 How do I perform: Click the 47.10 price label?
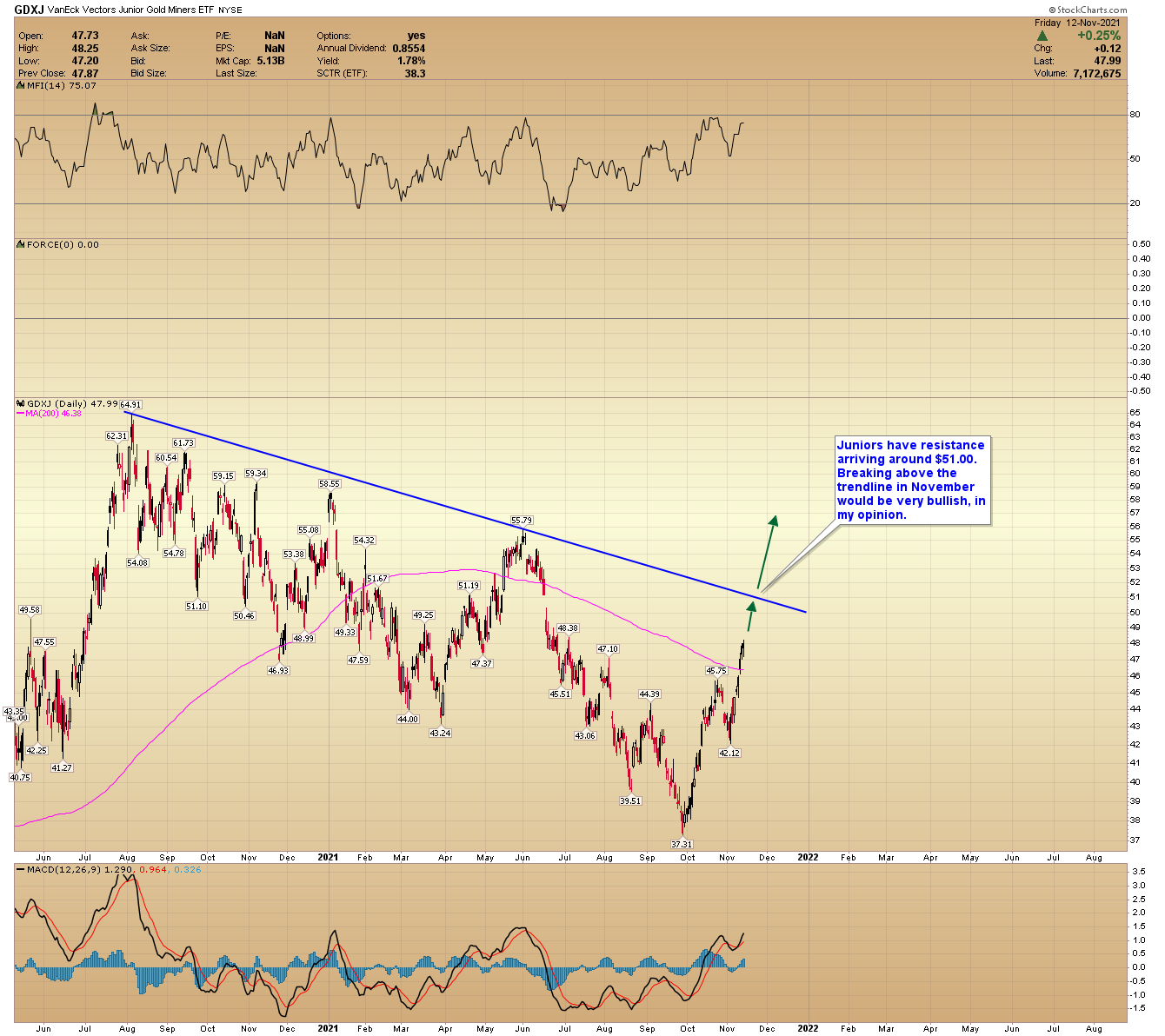point(608,648)
